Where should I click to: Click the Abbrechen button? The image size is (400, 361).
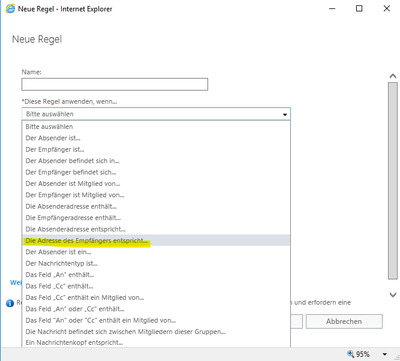pos(344,321)
